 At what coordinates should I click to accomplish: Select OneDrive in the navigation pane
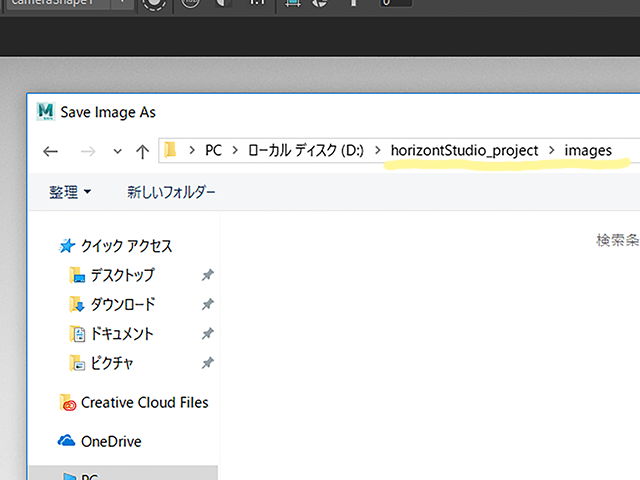111,442
